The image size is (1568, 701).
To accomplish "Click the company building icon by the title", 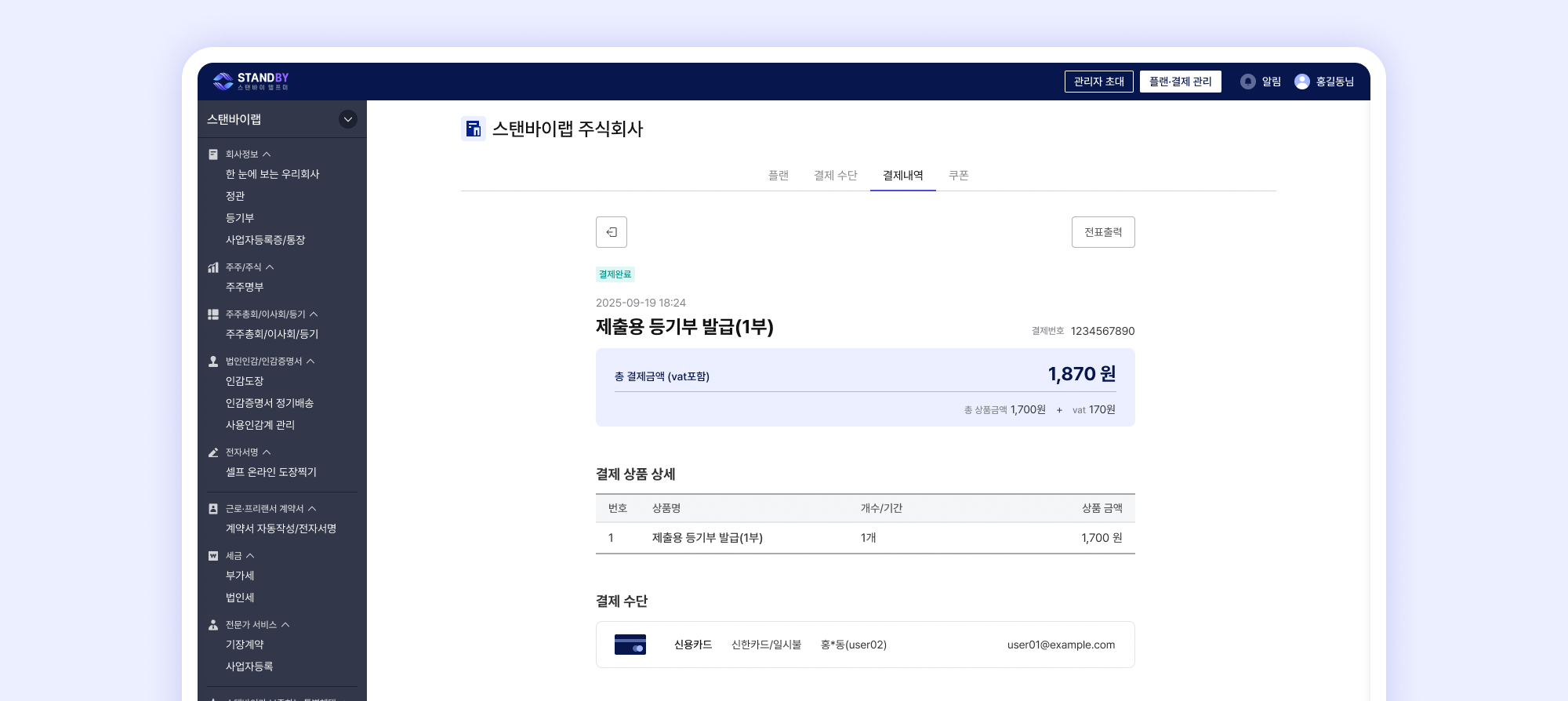I will coord(473,129).
